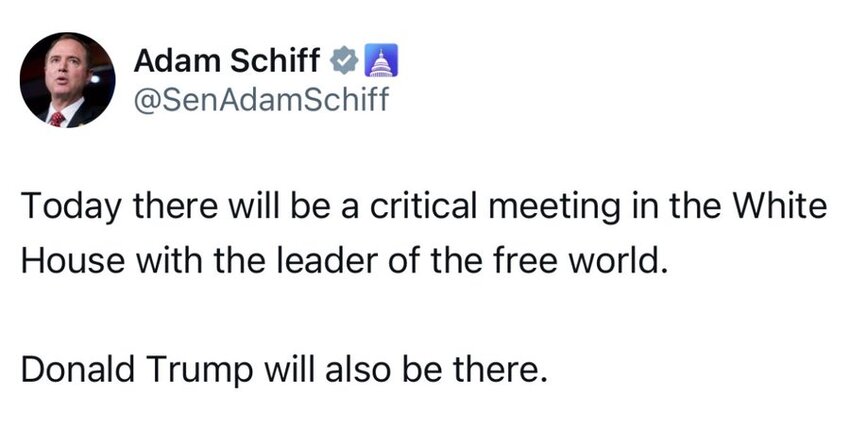Open Adam Schiff's profile picture
Viewport: 850px width, 428px height.
67,80
